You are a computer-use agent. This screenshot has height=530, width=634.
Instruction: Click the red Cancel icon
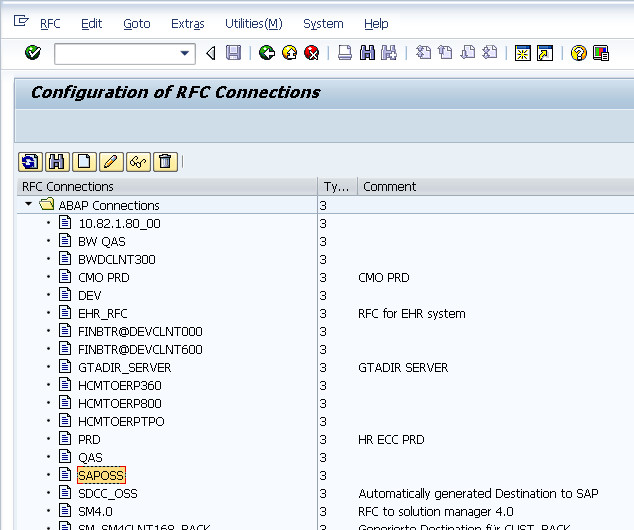click(312, 53)
